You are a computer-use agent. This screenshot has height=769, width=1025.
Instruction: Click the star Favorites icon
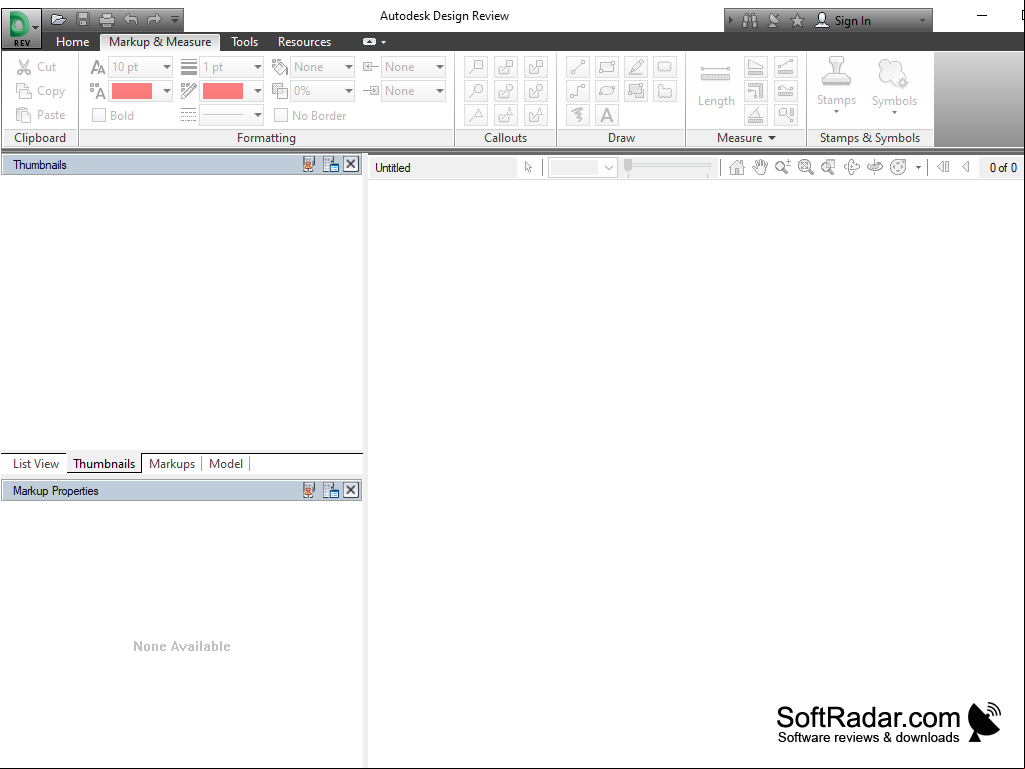797,21
